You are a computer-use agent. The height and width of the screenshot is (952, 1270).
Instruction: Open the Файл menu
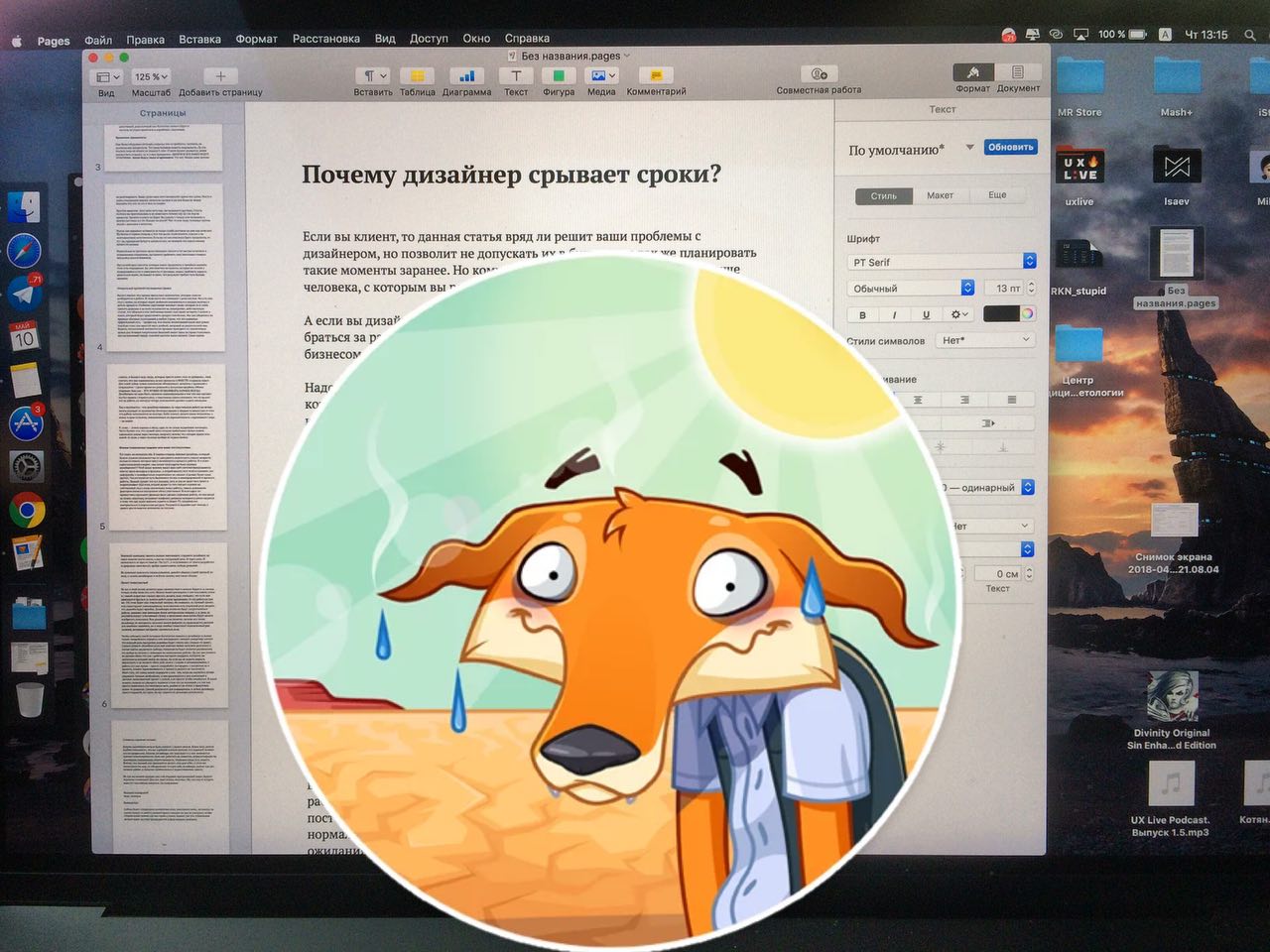[x=98, y=40]
